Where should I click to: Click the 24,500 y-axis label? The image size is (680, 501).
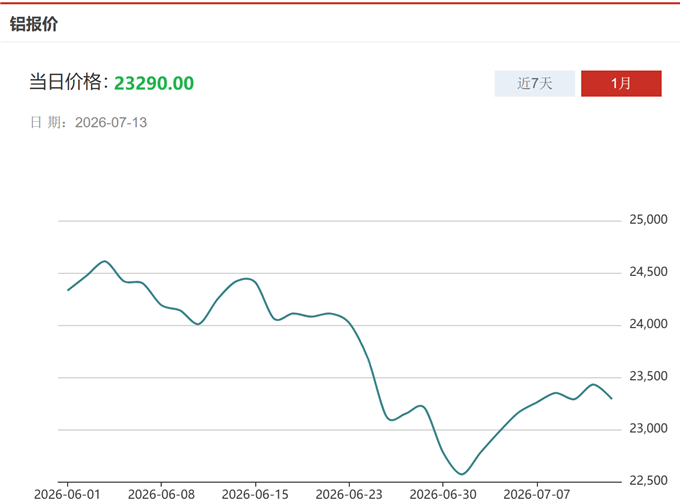[648, 272]
